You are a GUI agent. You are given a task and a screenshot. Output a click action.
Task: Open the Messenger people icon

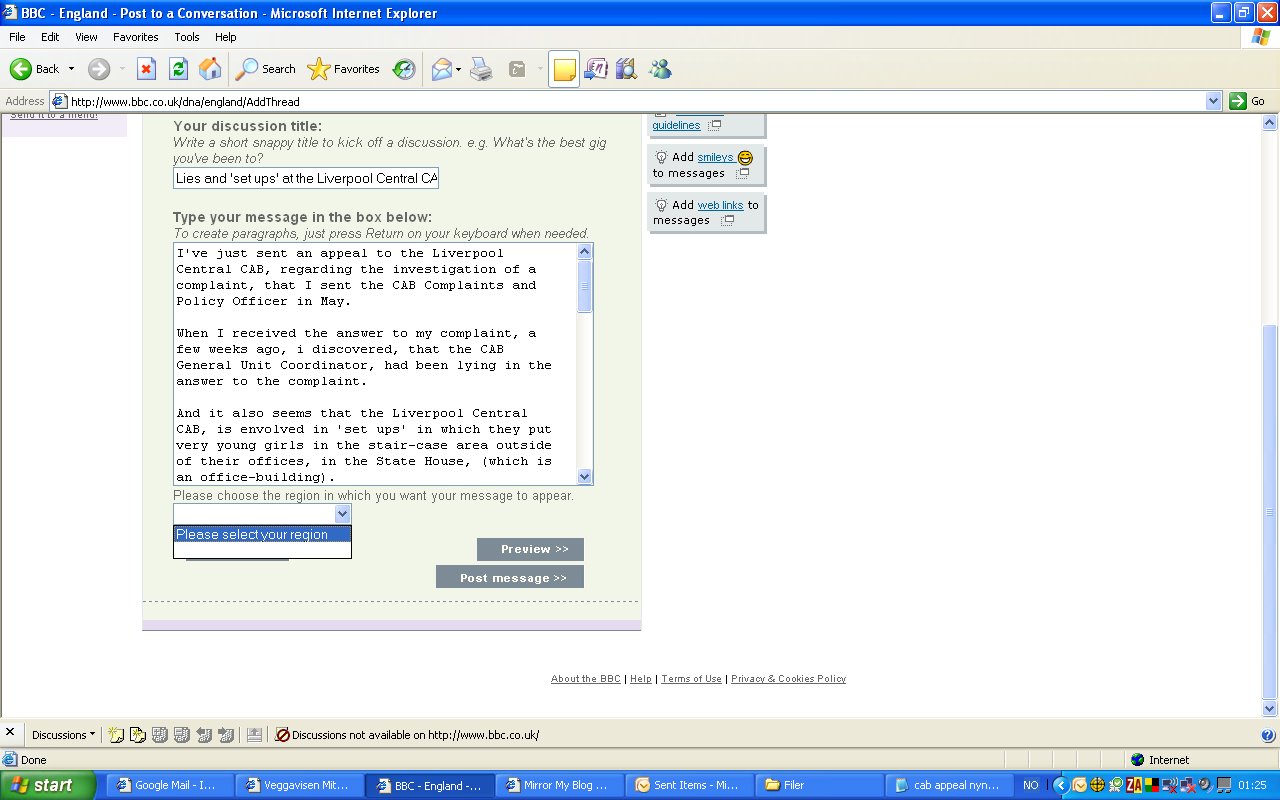pyautogui.click(x=659, y=69)
